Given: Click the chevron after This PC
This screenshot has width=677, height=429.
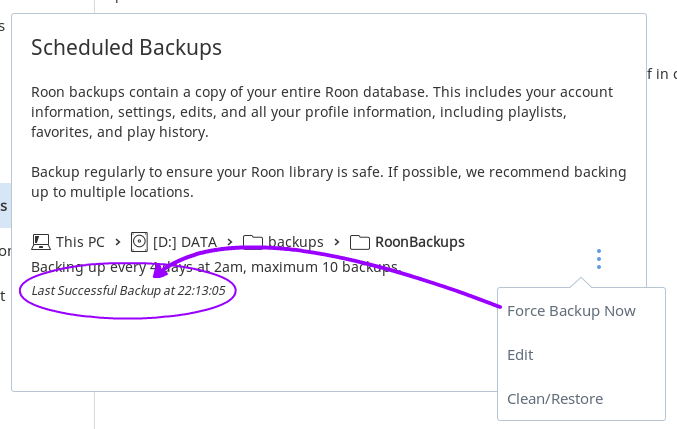Looking at the screenshot, I should [118, 242].
